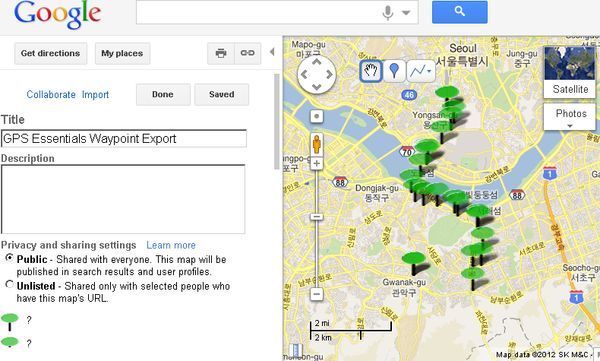Open My places
This screenshot has width=600, height=361.
pyautogui.click(x=122, y=53)
